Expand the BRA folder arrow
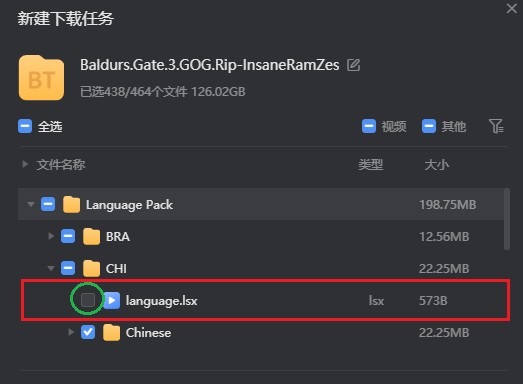Image resolution: width=523 pixels, height=384 pixels. point(51,236)
